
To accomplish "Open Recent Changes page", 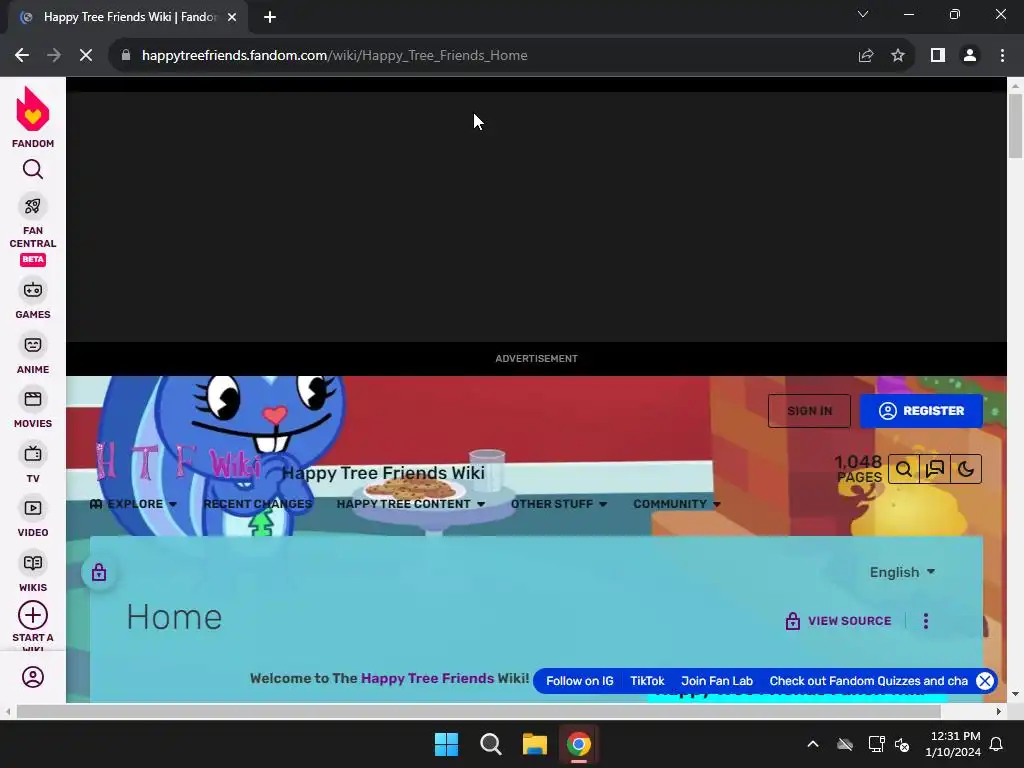I will pyautogui.click(x=258, y=504).
